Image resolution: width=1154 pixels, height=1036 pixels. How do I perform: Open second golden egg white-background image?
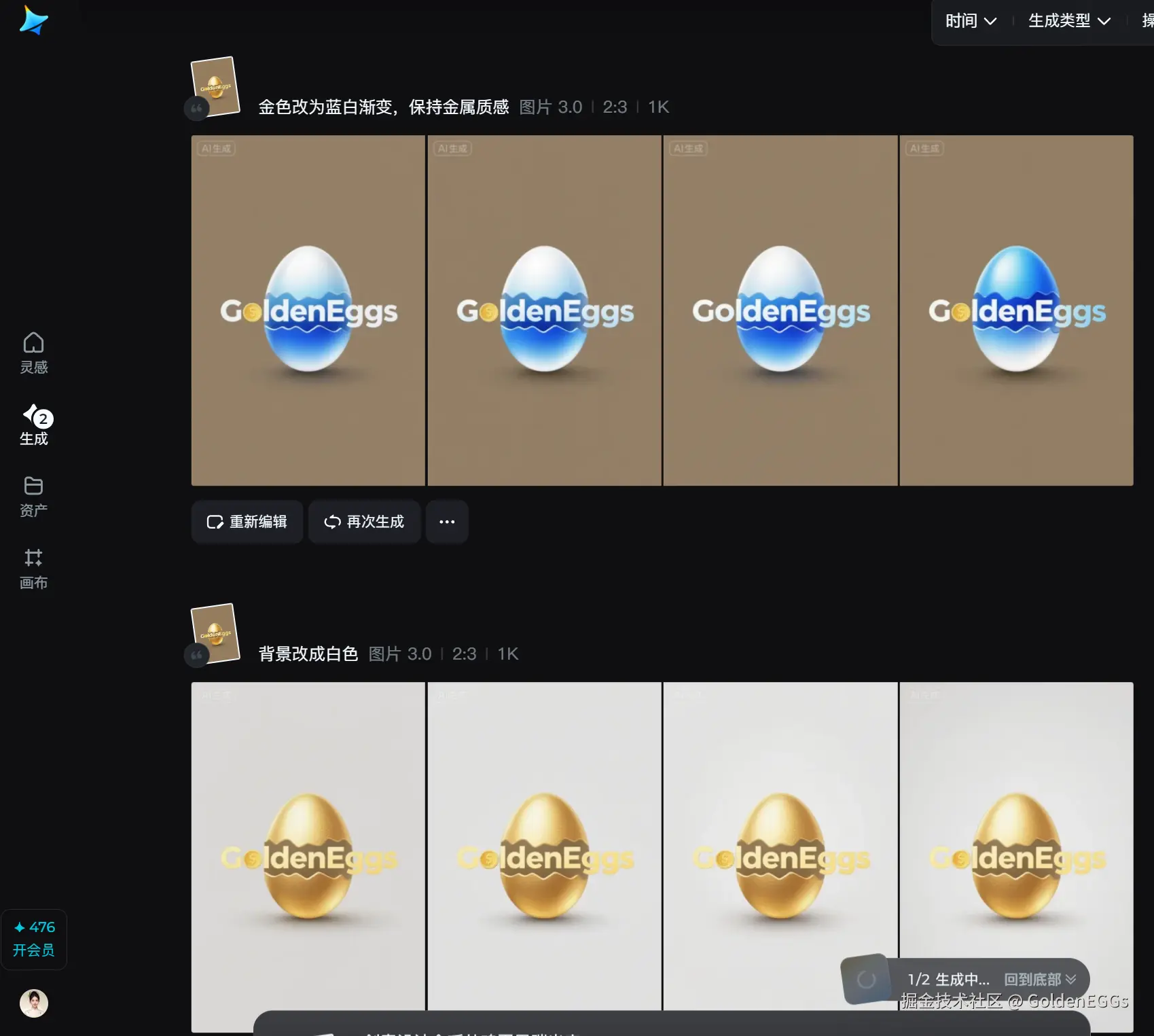(x=544, y=846)
